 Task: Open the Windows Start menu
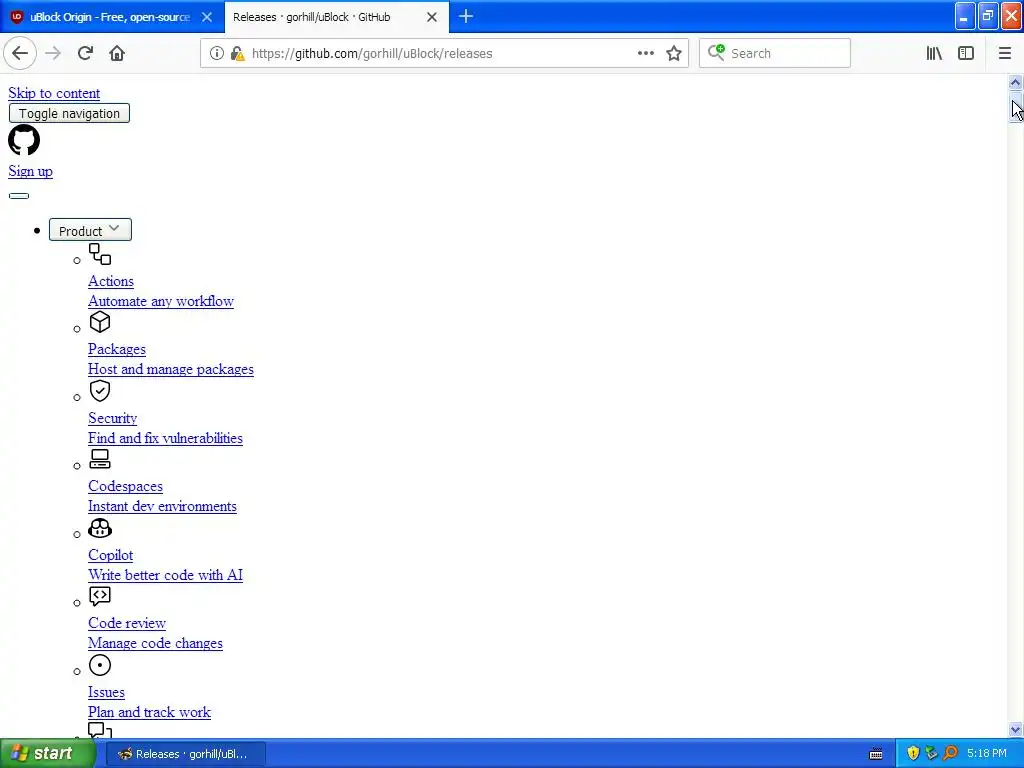(x=46, y=754)
